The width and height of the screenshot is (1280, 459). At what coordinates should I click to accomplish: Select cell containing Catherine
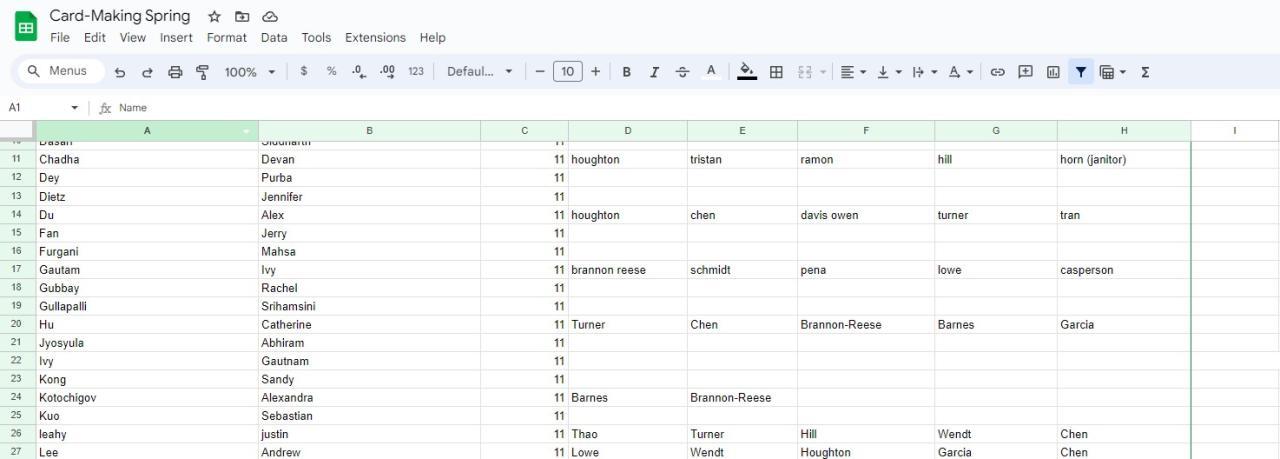[369, 325]
